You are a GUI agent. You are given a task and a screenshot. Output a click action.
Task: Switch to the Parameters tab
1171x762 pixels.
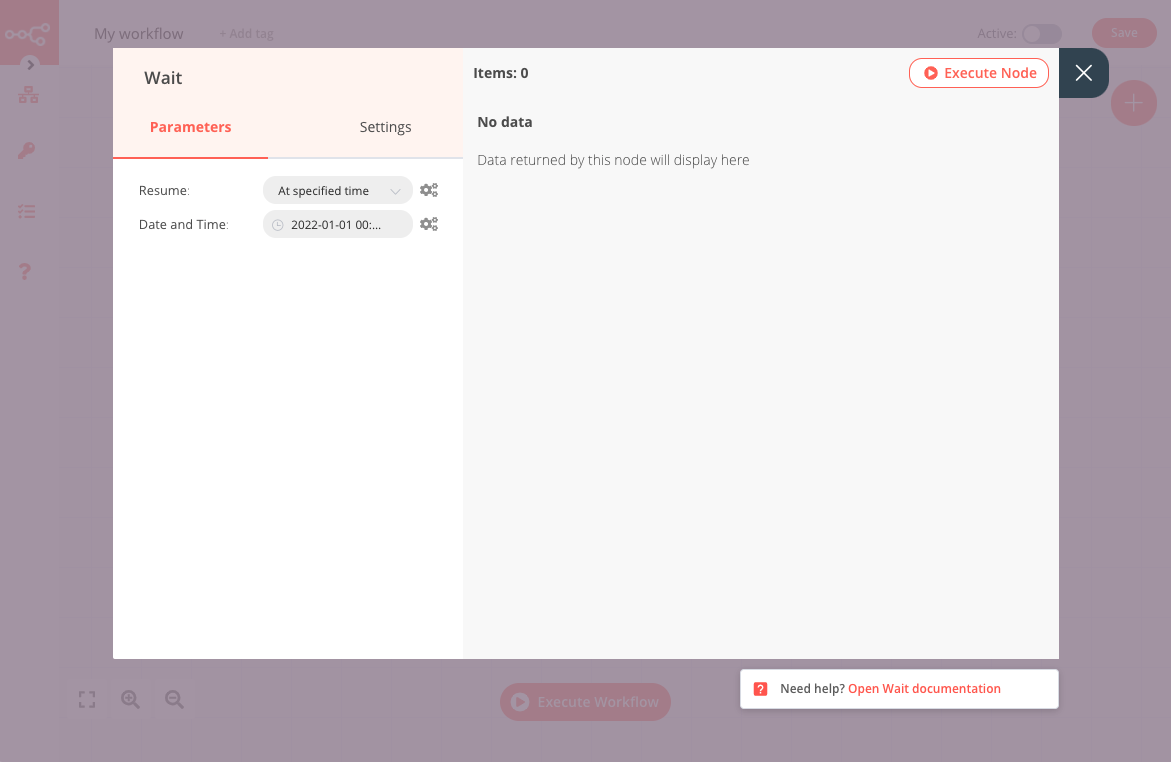click(x=190, y=127)
